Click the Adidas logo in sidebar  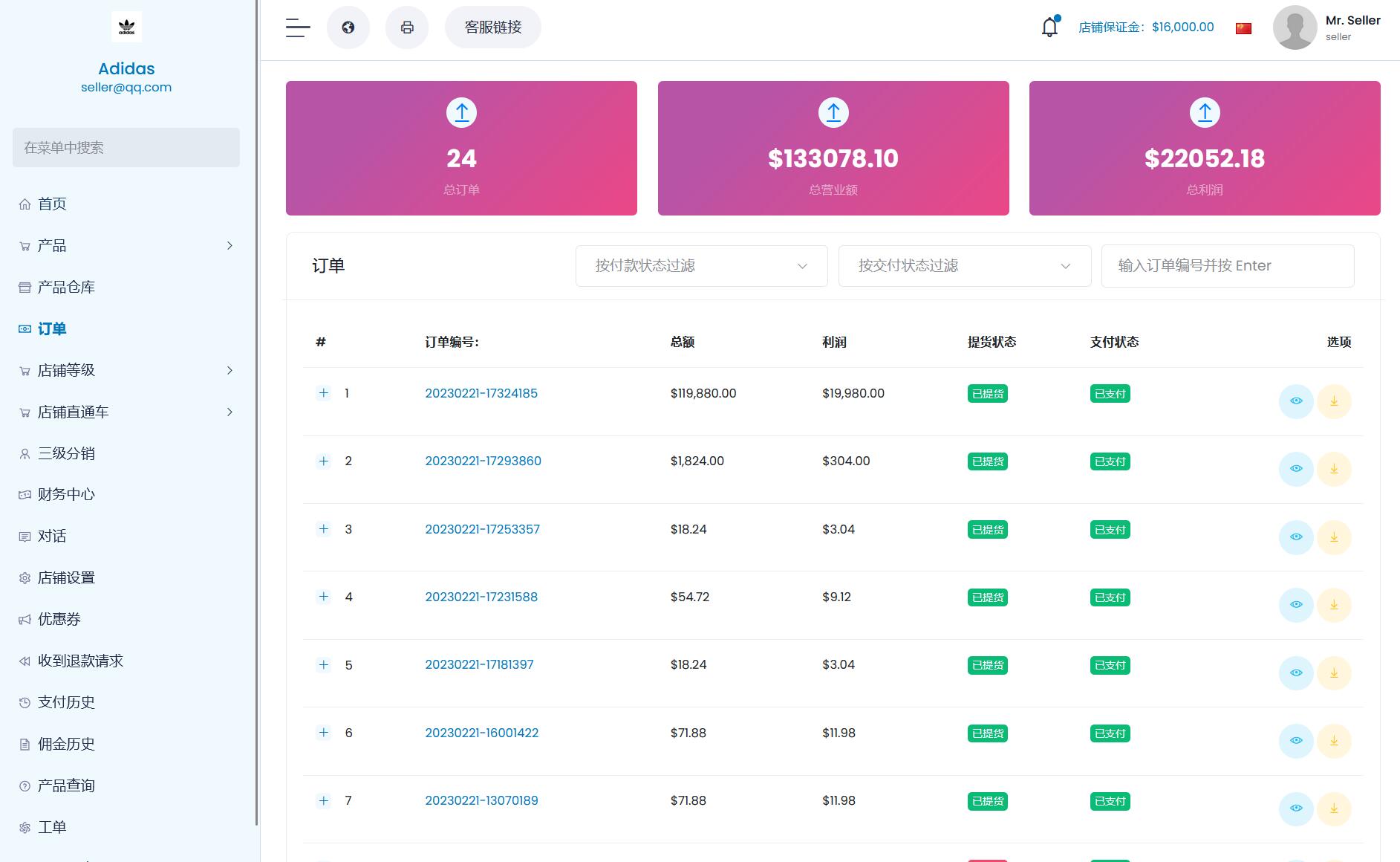126,27
